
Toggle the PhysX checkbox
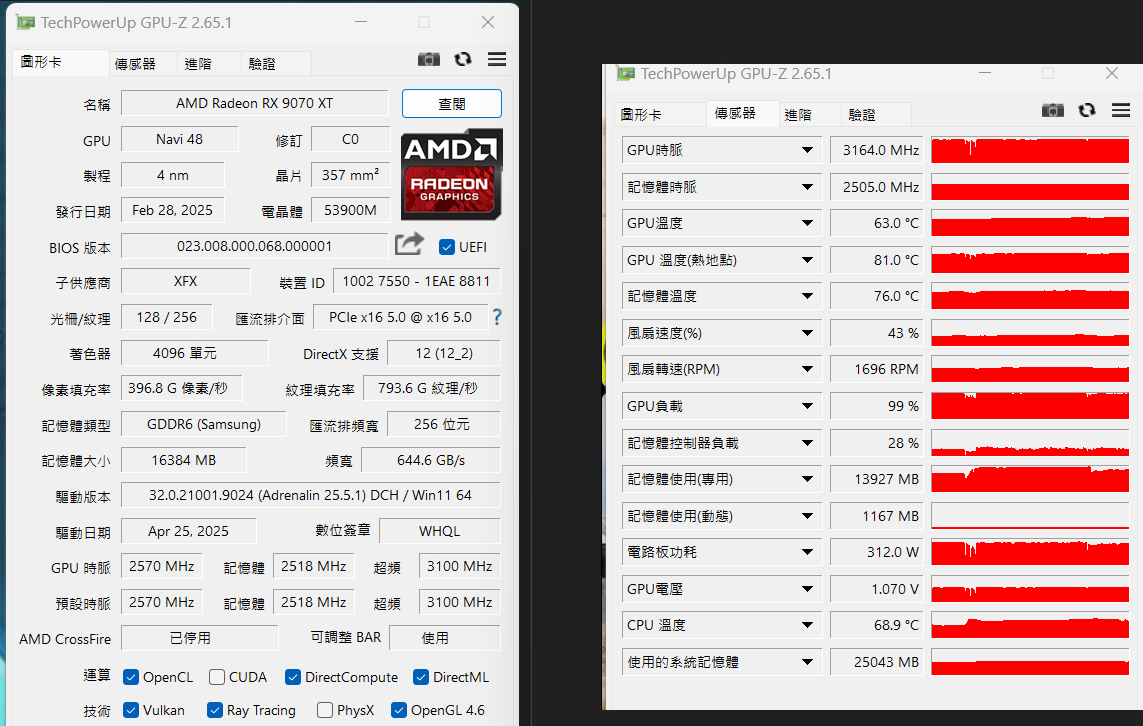[325, 710]
